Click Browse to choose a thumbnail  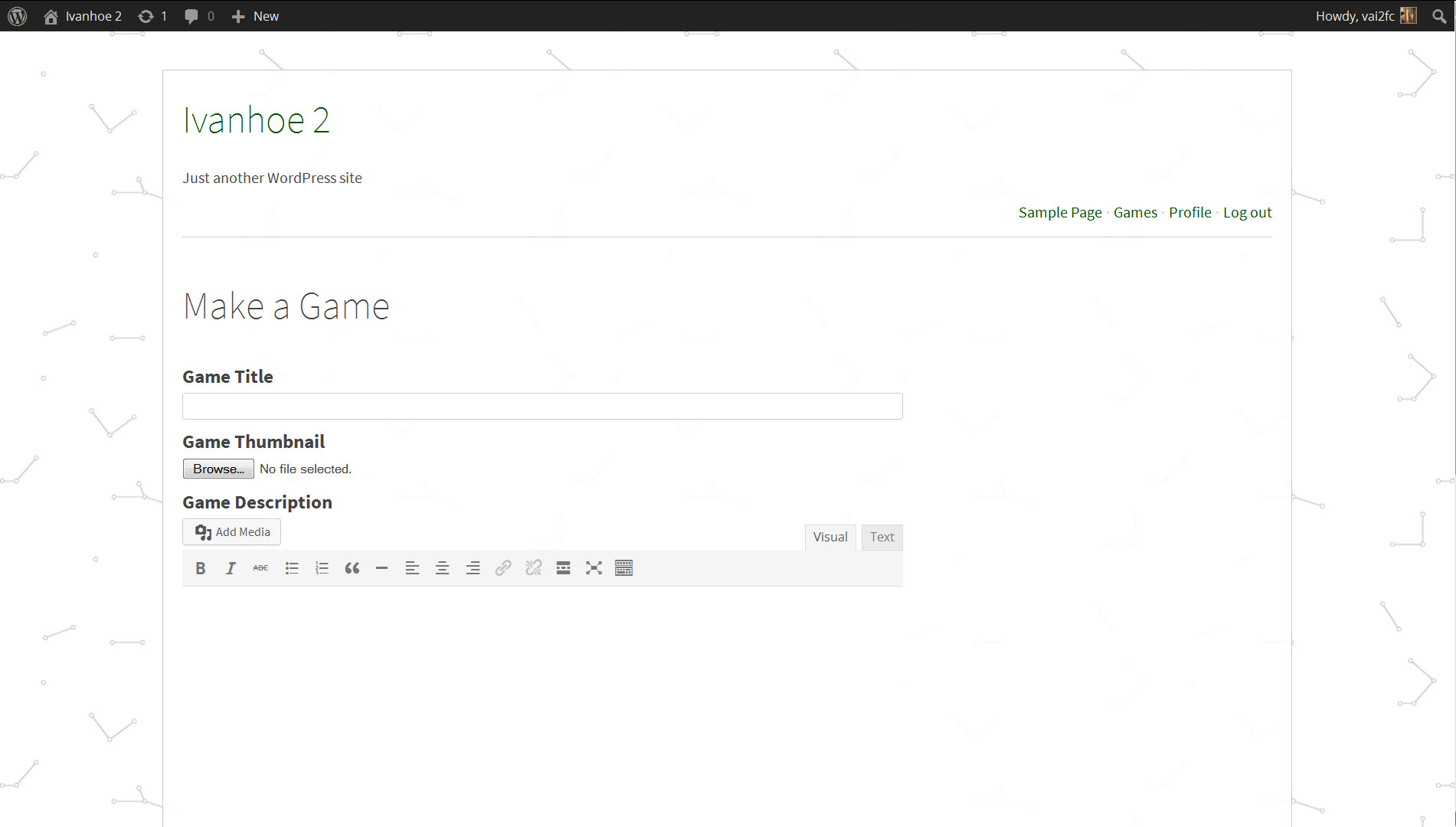[x=218, y=469]
